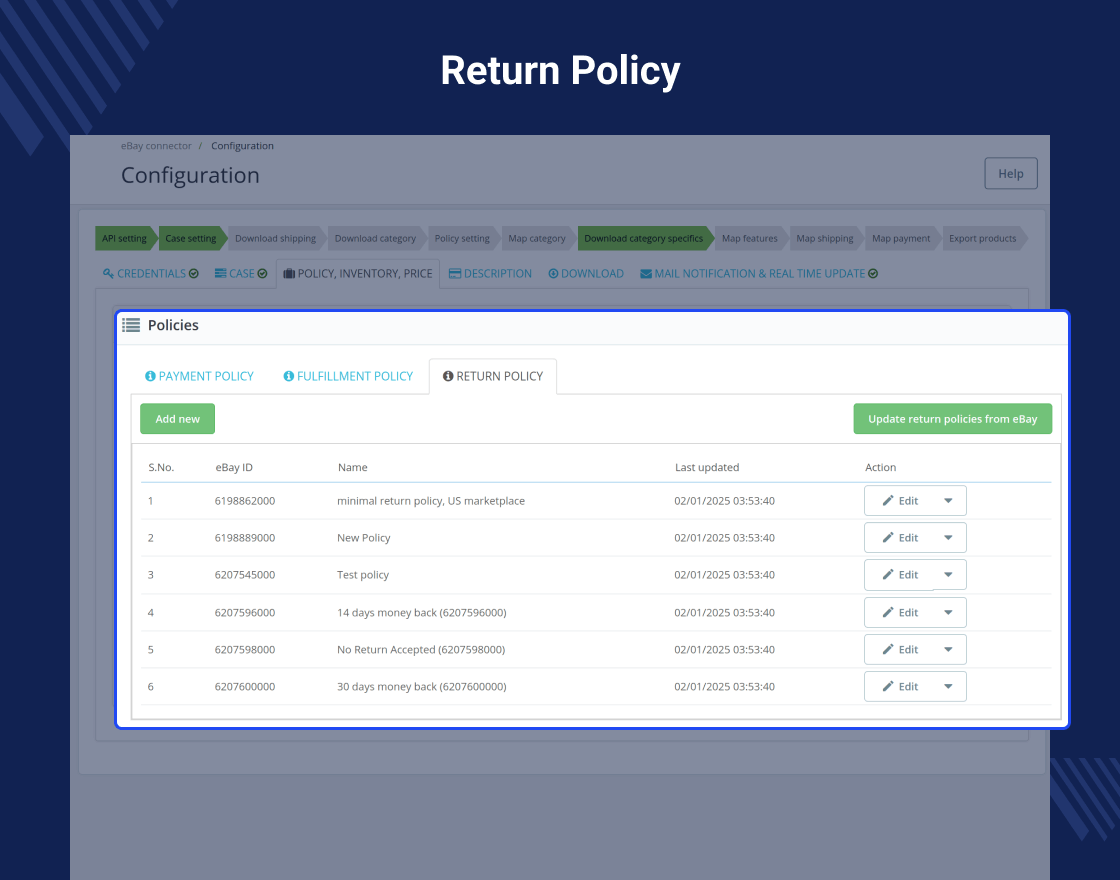Go to the Case setting step
1120x880 pixels.
click(191, 239)
